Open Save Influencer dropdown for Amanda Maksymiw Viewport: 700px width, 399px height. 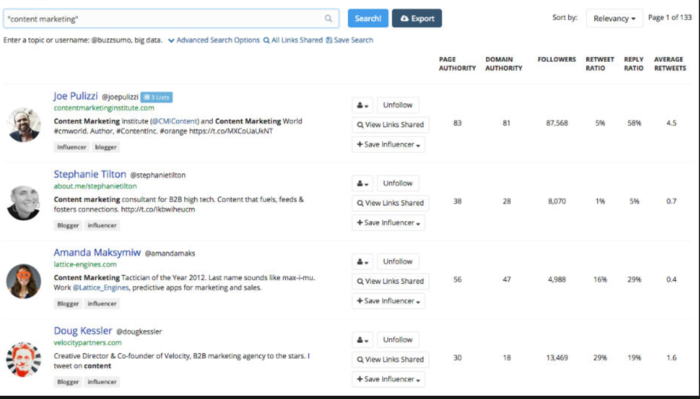388,301
